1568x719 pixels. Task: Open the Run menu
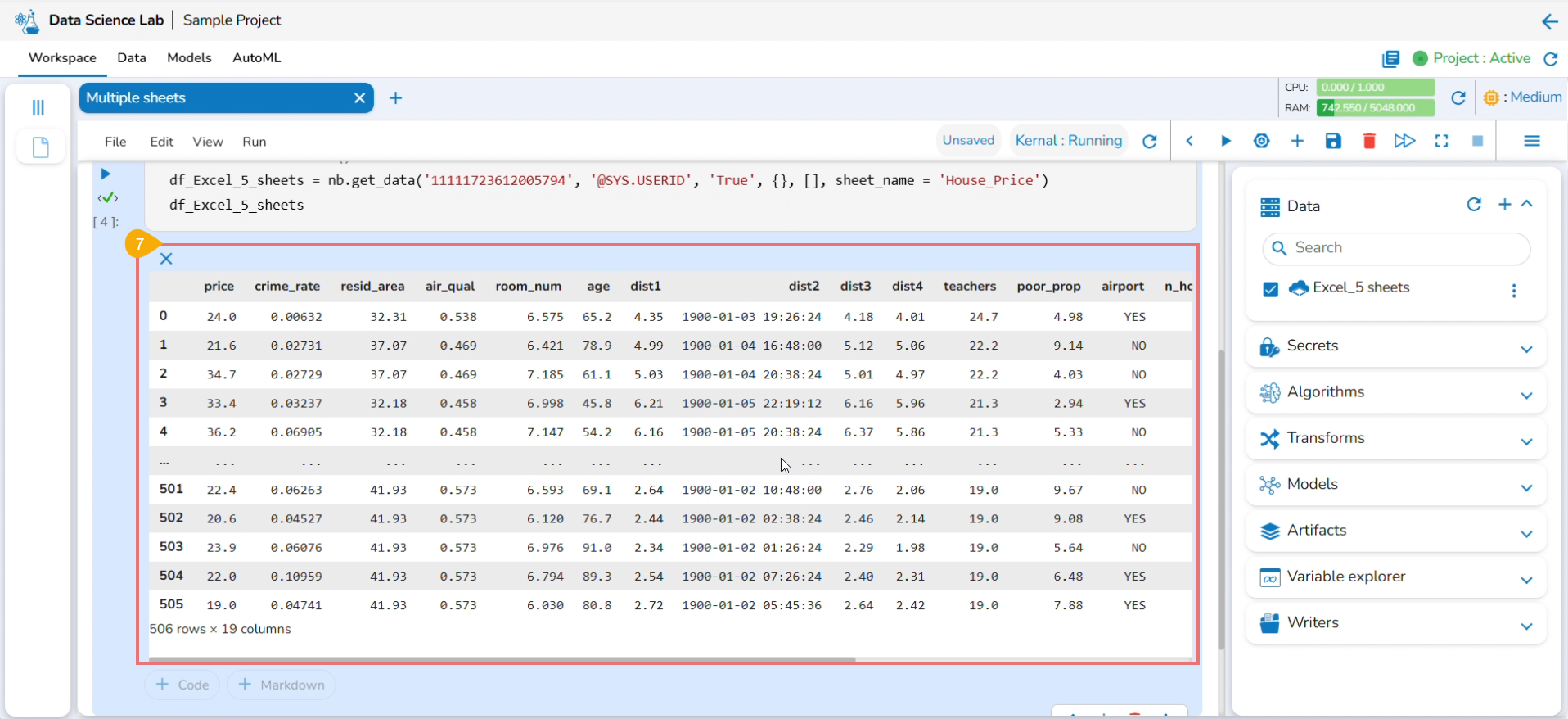(254, 142)
